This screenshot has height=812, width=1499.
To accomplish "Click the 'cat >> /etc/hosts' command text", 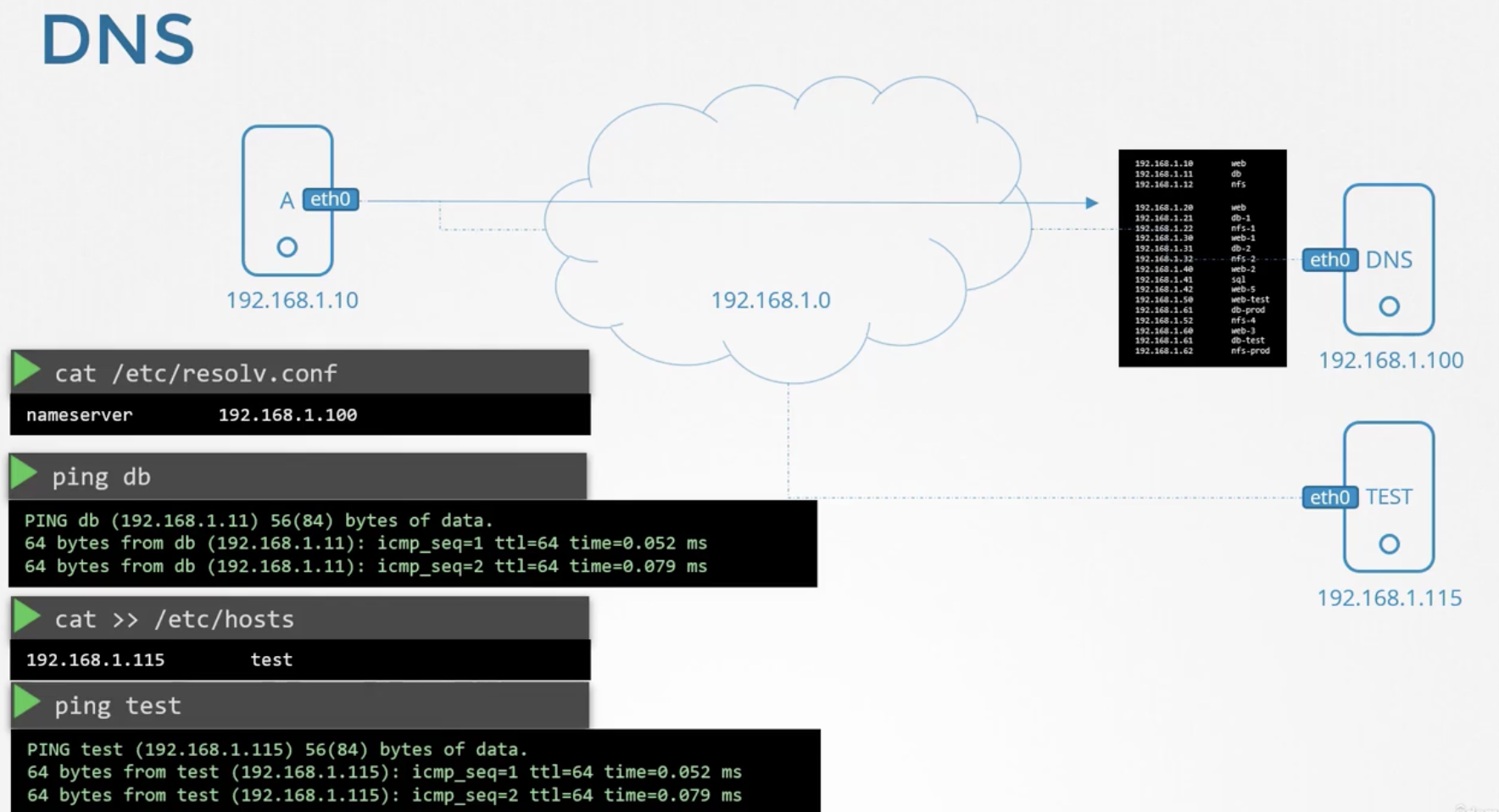I will tap(175, 620).
